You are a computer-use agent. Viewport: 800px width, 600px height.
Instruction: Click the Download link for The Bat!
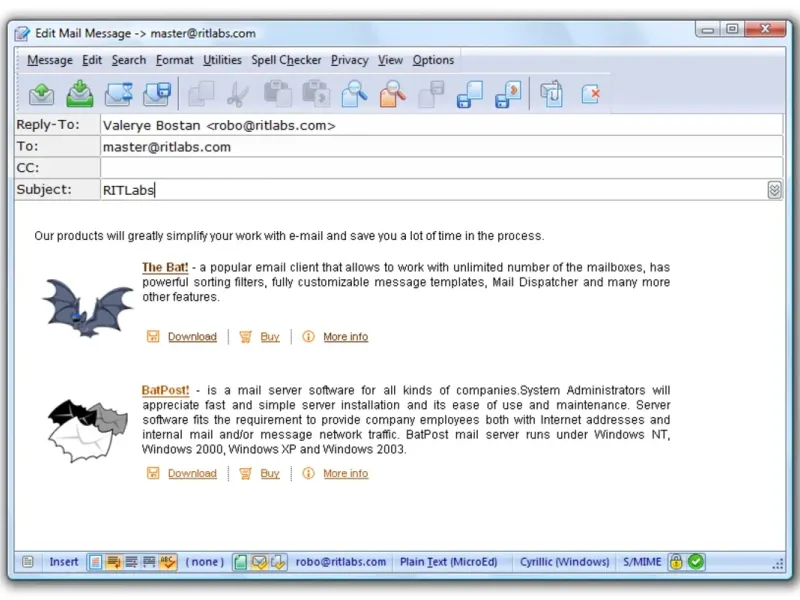pyautogui.click(x=192, y=337)
